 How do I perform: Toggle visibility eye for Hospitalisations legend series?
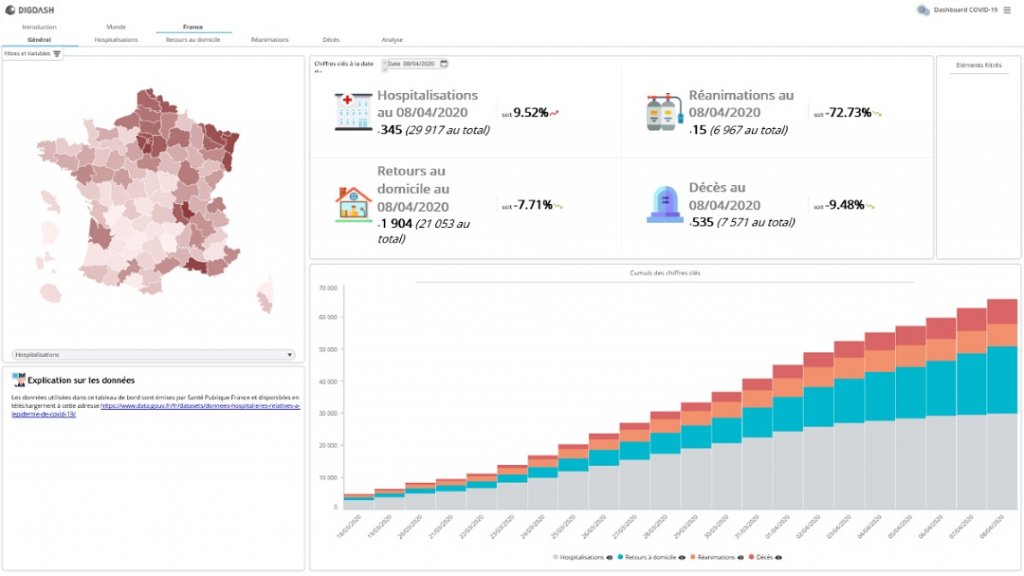pyautogui.click(x=609, y=558)
